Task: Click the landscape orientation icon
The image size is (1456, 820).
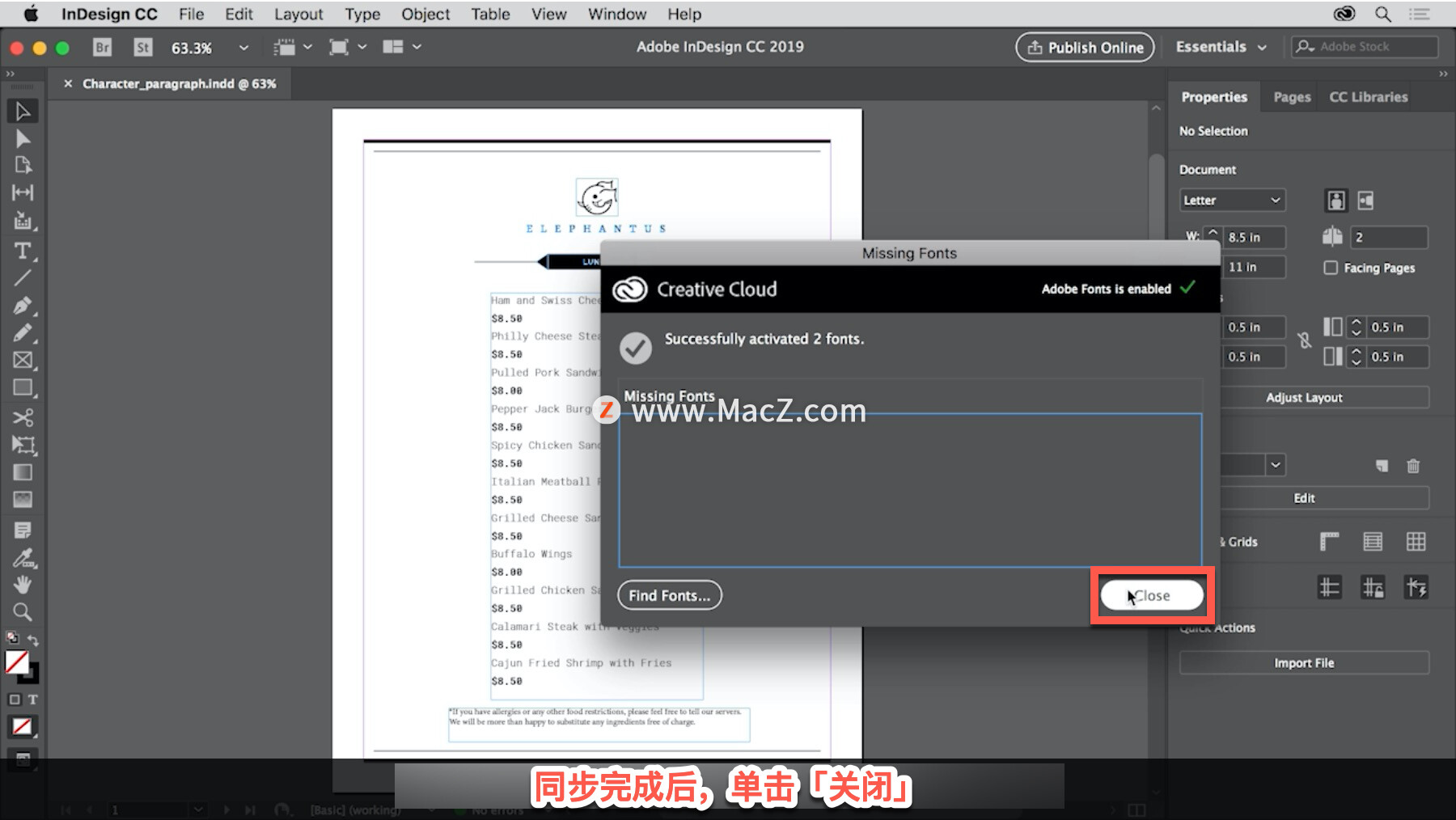Action: pyautogui.click(x=1366, y=200)
